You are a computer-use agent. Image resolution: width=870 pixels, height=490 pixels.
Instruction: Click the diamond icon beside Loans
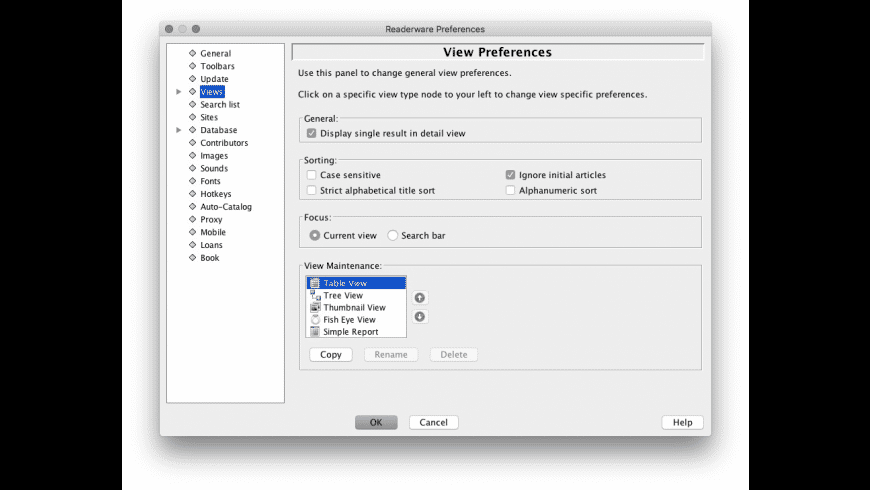[193, 245]
